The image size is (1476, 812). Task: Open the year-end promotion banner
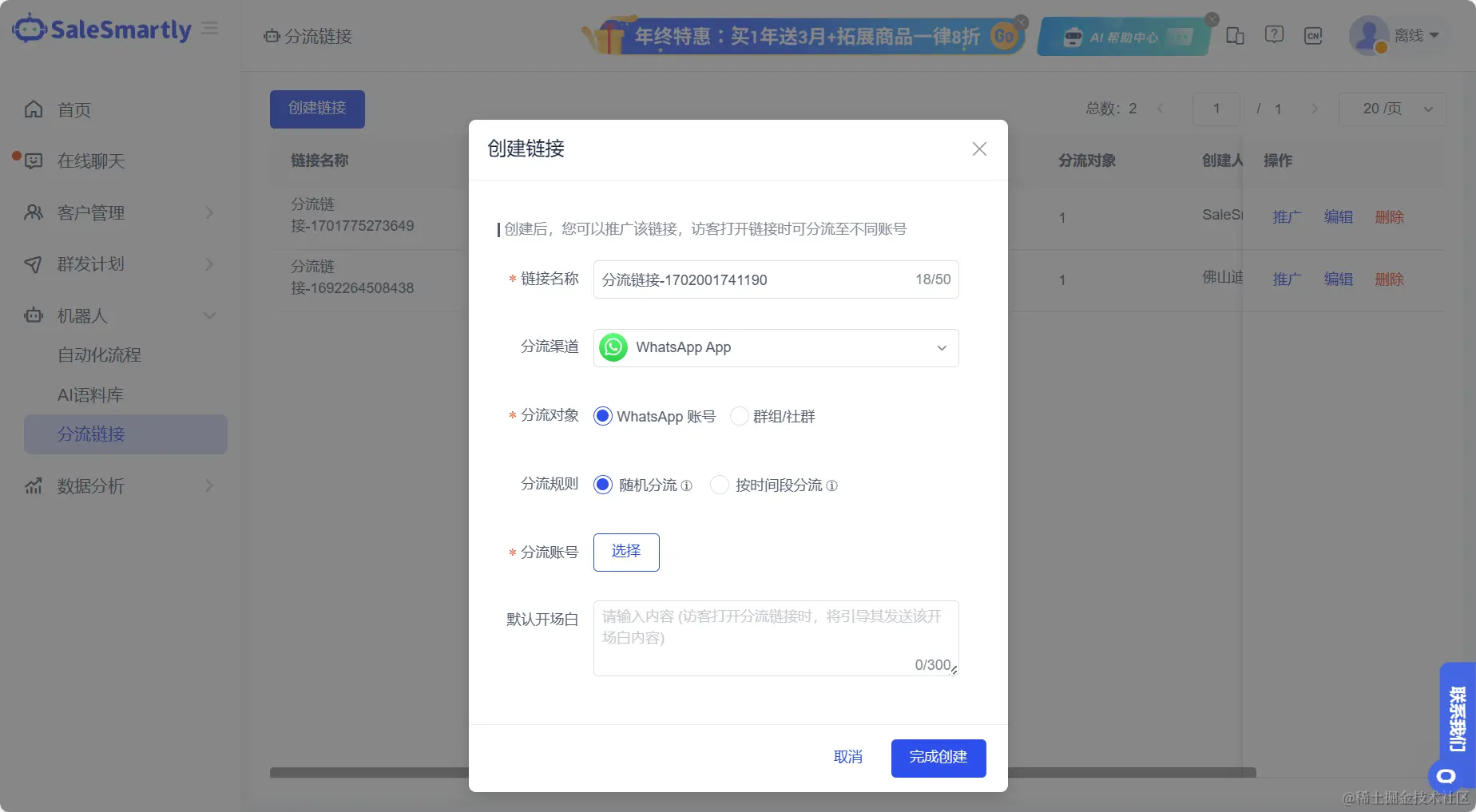(803, 36)
